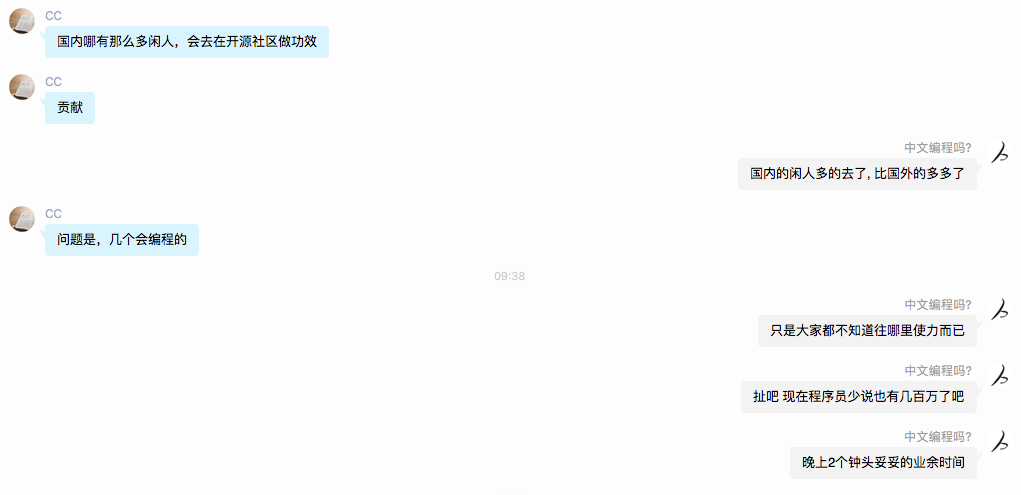
Task: Select the message bubble 国内哪有那么多闲人
Action: pos(187,42)
